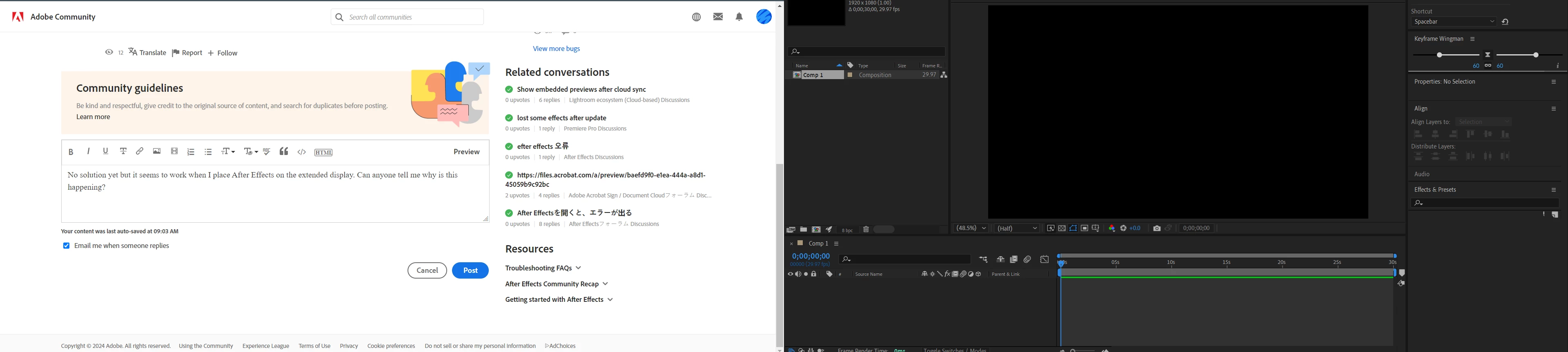Delete the selected project item with the trash icon
Viewport: 1568px width, 352px height.
tap(866, 230)
